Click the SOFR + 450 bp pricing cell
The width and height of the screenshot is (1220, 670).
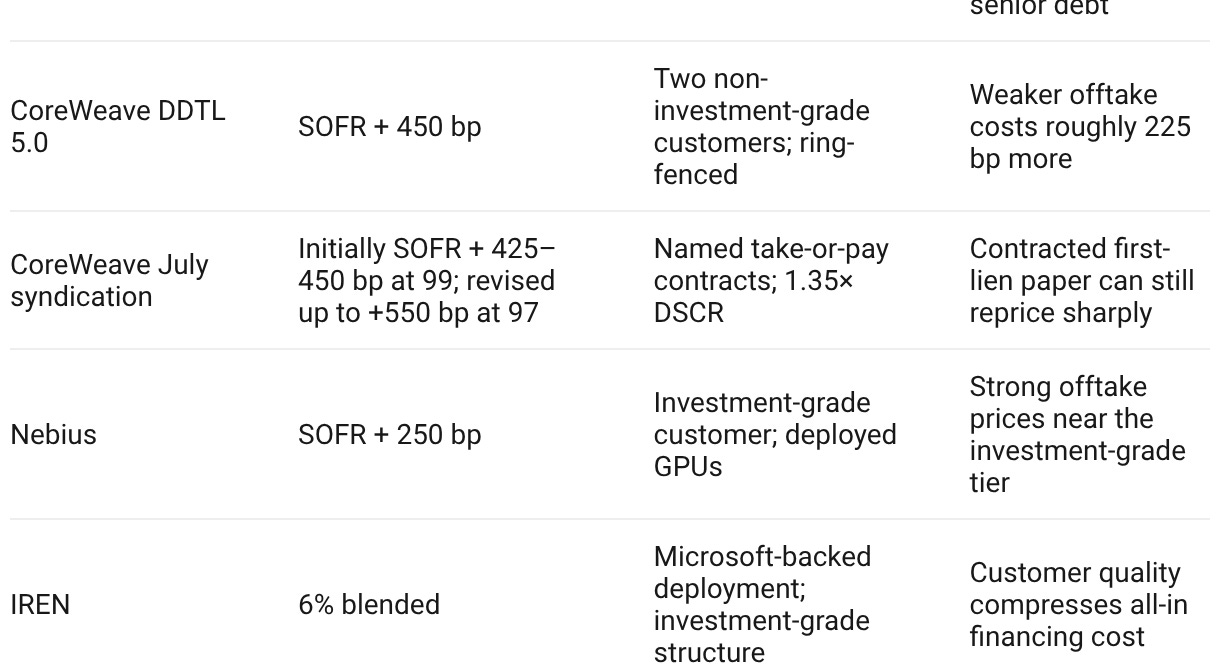[x=389, y=127]
